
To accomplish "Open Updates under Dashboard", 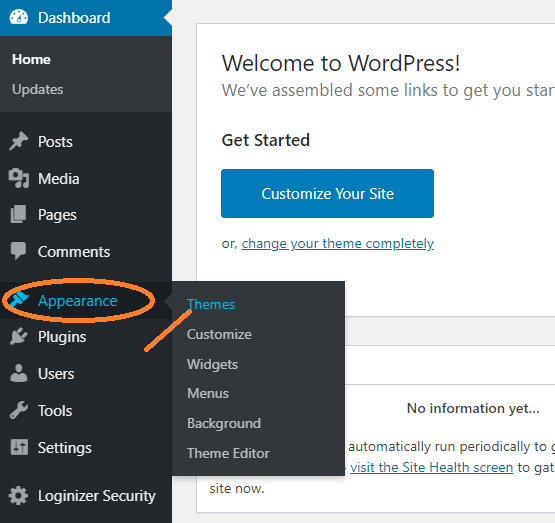I will click(x=38, y=90).
